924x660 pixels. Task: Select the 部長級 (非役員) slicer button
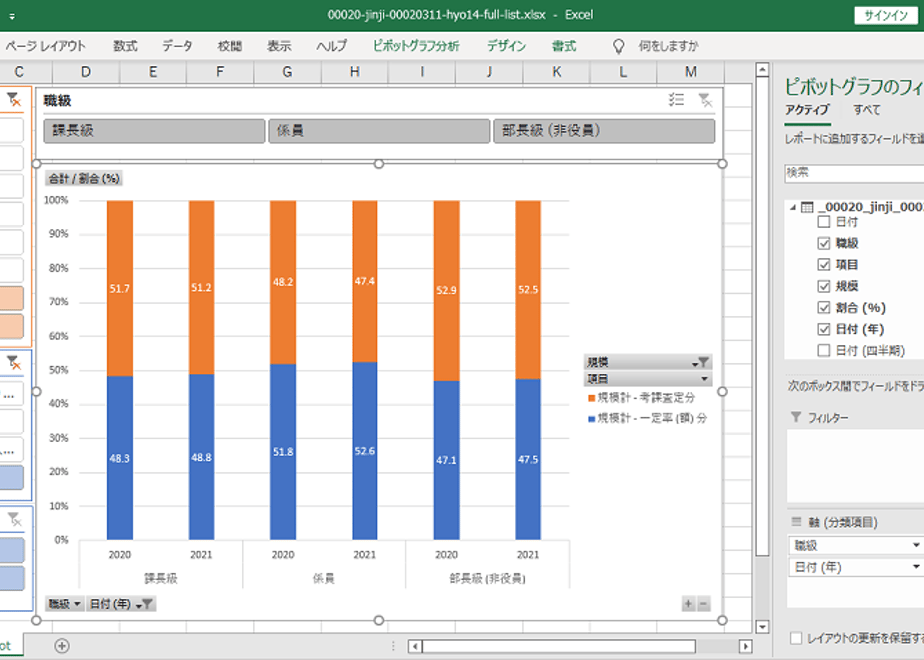click(x=605, y=131)
